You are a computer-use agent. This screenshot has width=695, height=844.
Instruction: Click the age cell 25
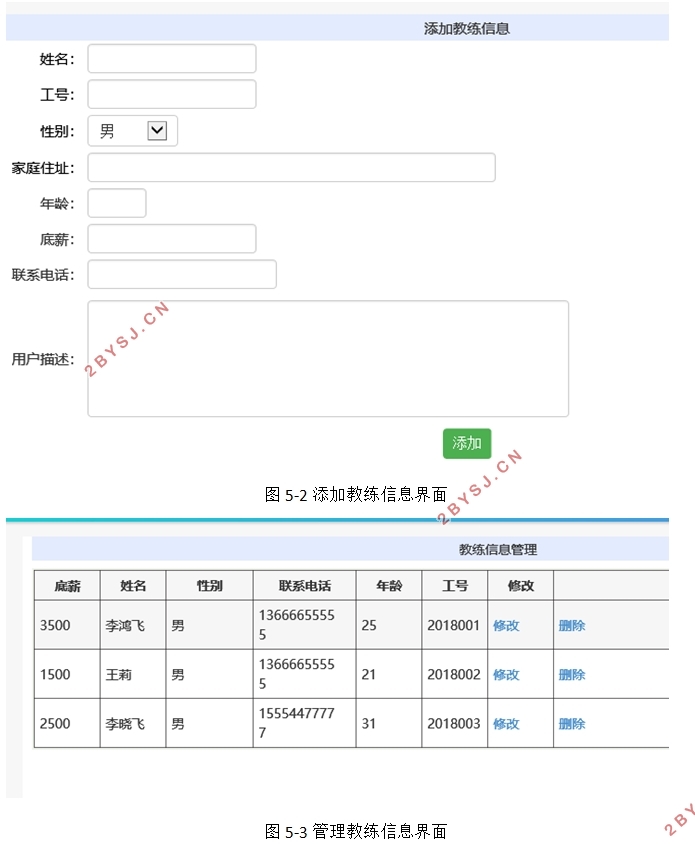[x=389, y=625]
